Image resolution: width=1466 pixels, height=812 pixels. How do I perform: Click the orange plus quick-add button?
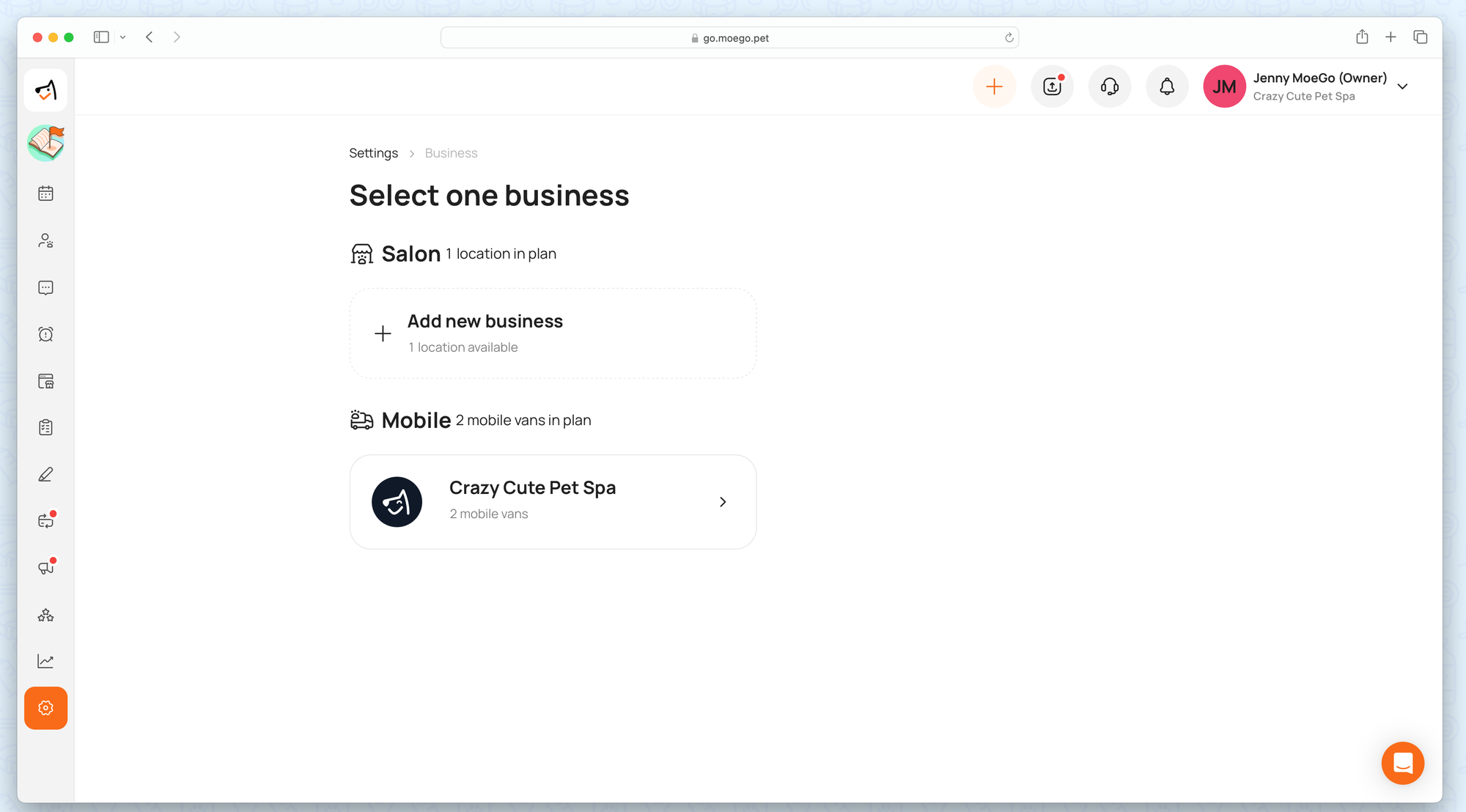(x=994, y=86)
